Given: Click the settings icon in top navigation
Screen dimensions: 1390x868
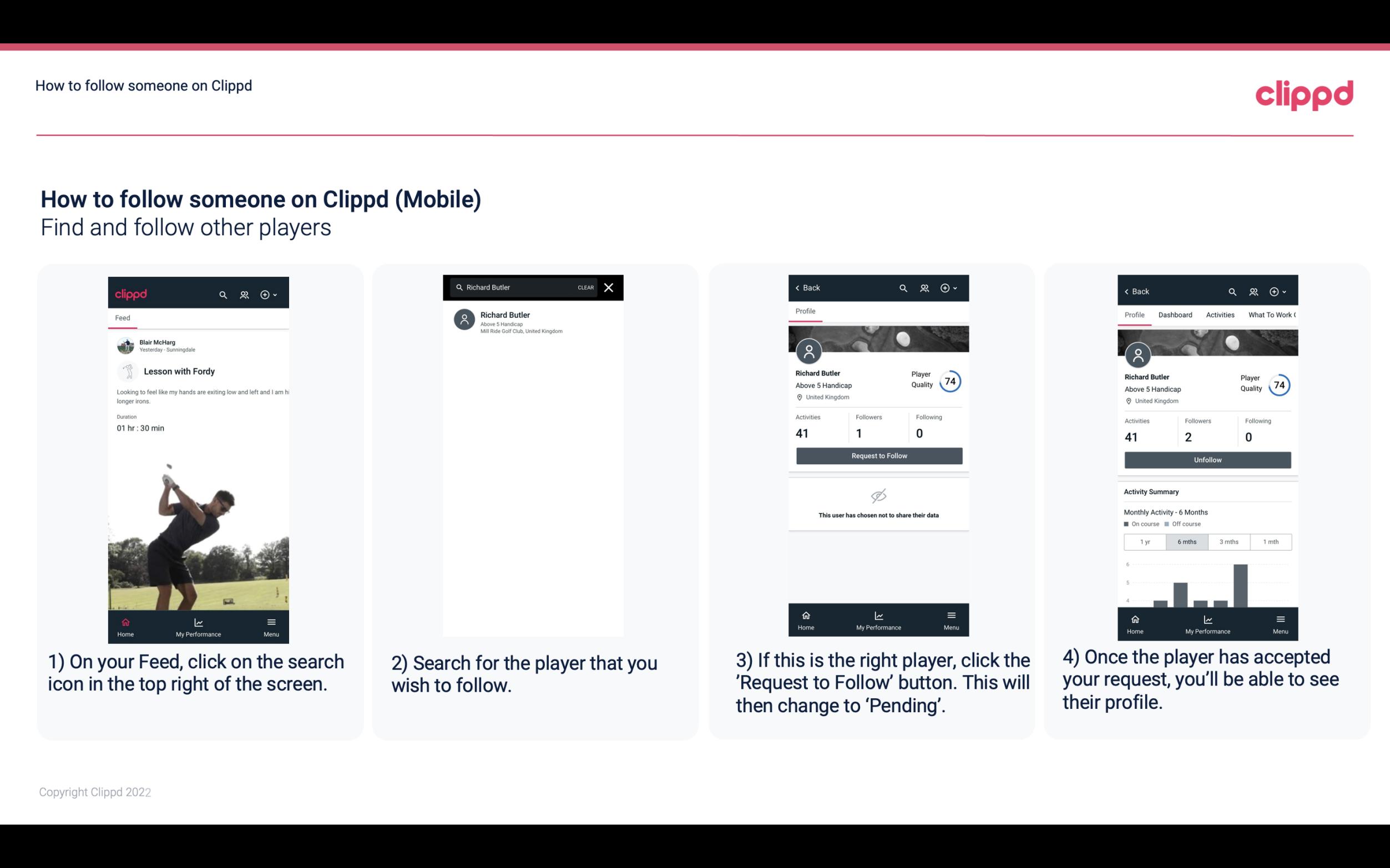Looking at the screenshot, I should [x=267, y=294].
